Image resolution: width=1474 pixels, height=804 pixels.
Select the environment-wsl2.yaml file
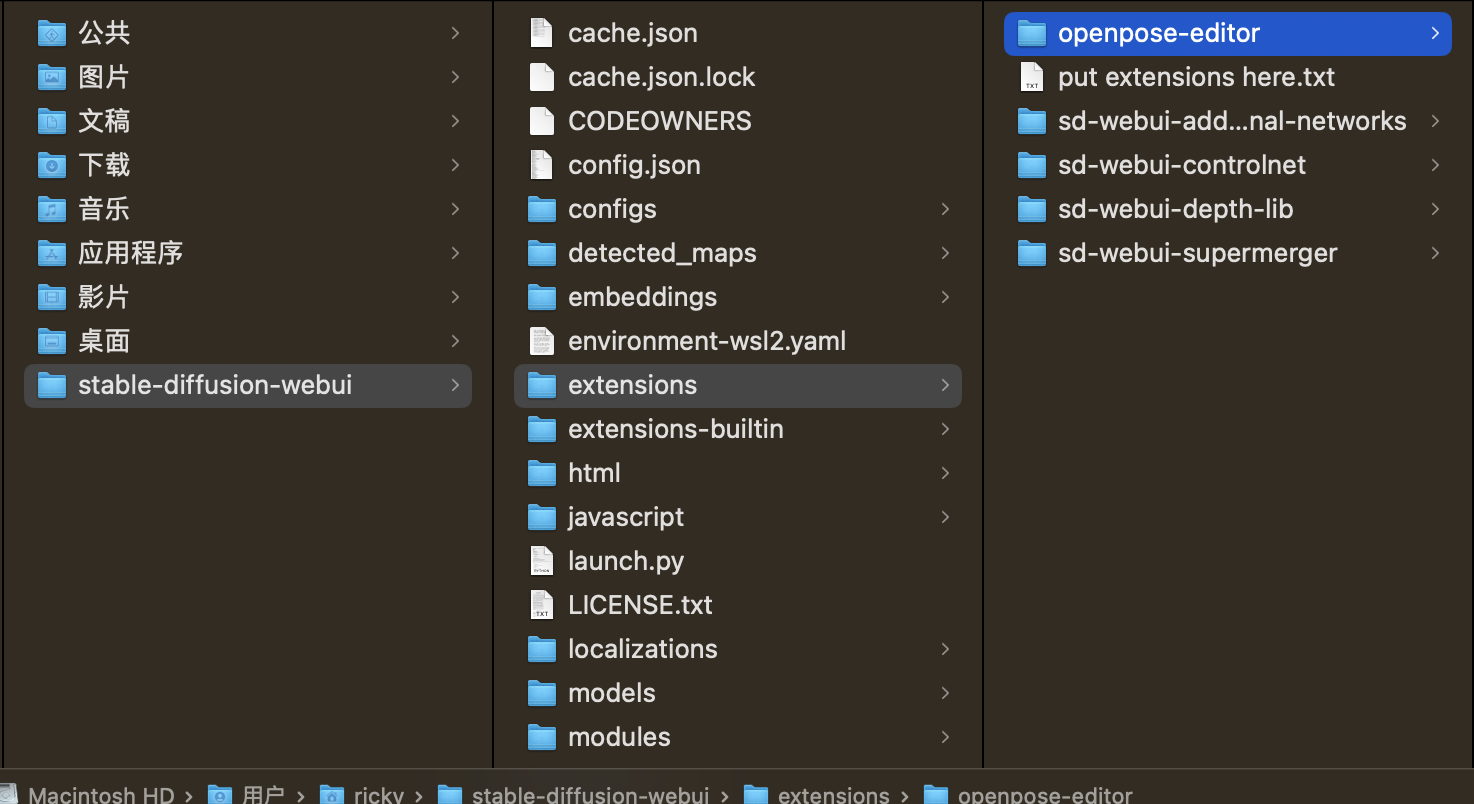point(706,341)
